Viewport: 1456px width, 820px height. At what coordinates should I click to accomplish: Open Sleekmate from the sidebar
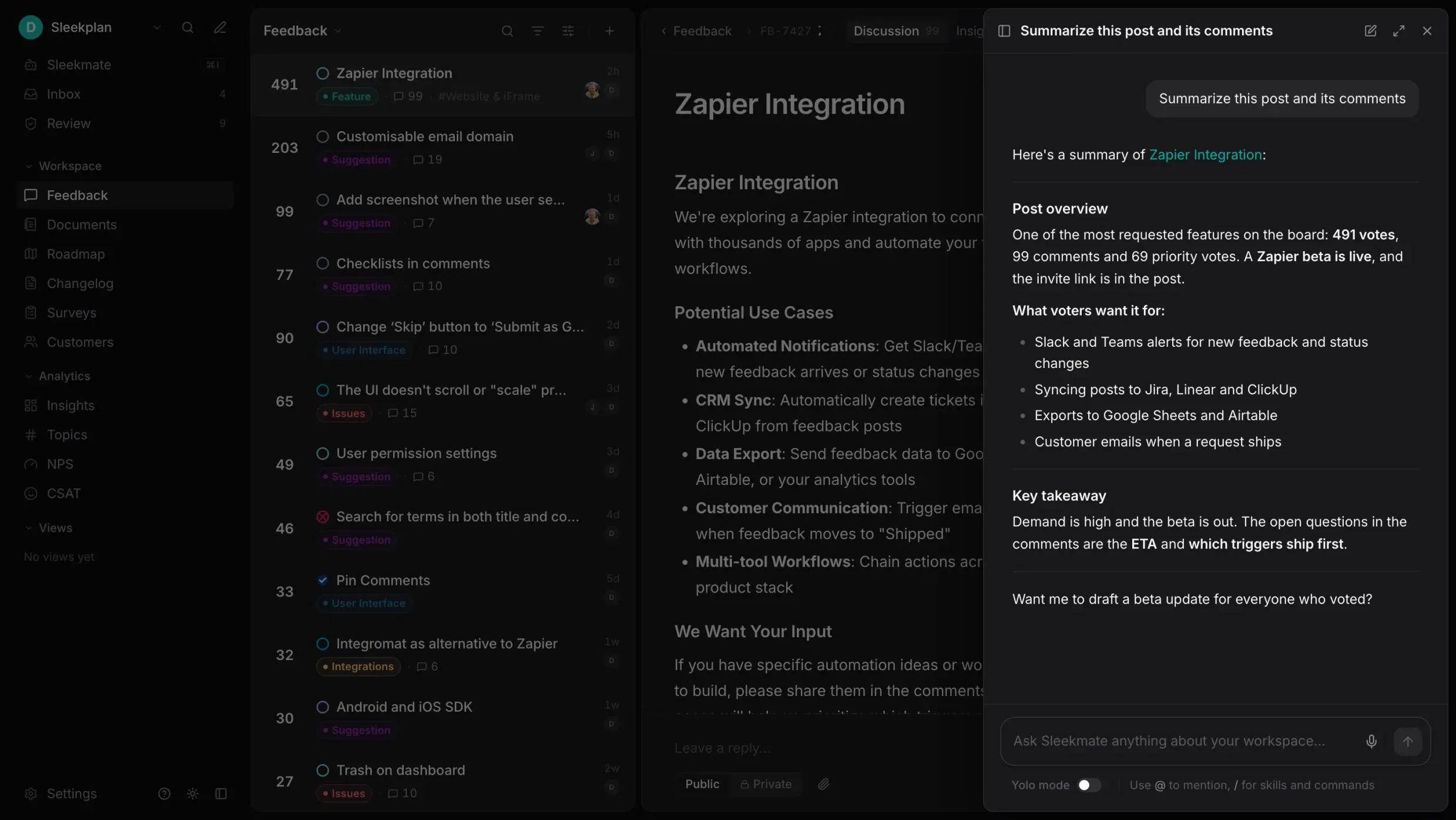(x=125, y=65)
